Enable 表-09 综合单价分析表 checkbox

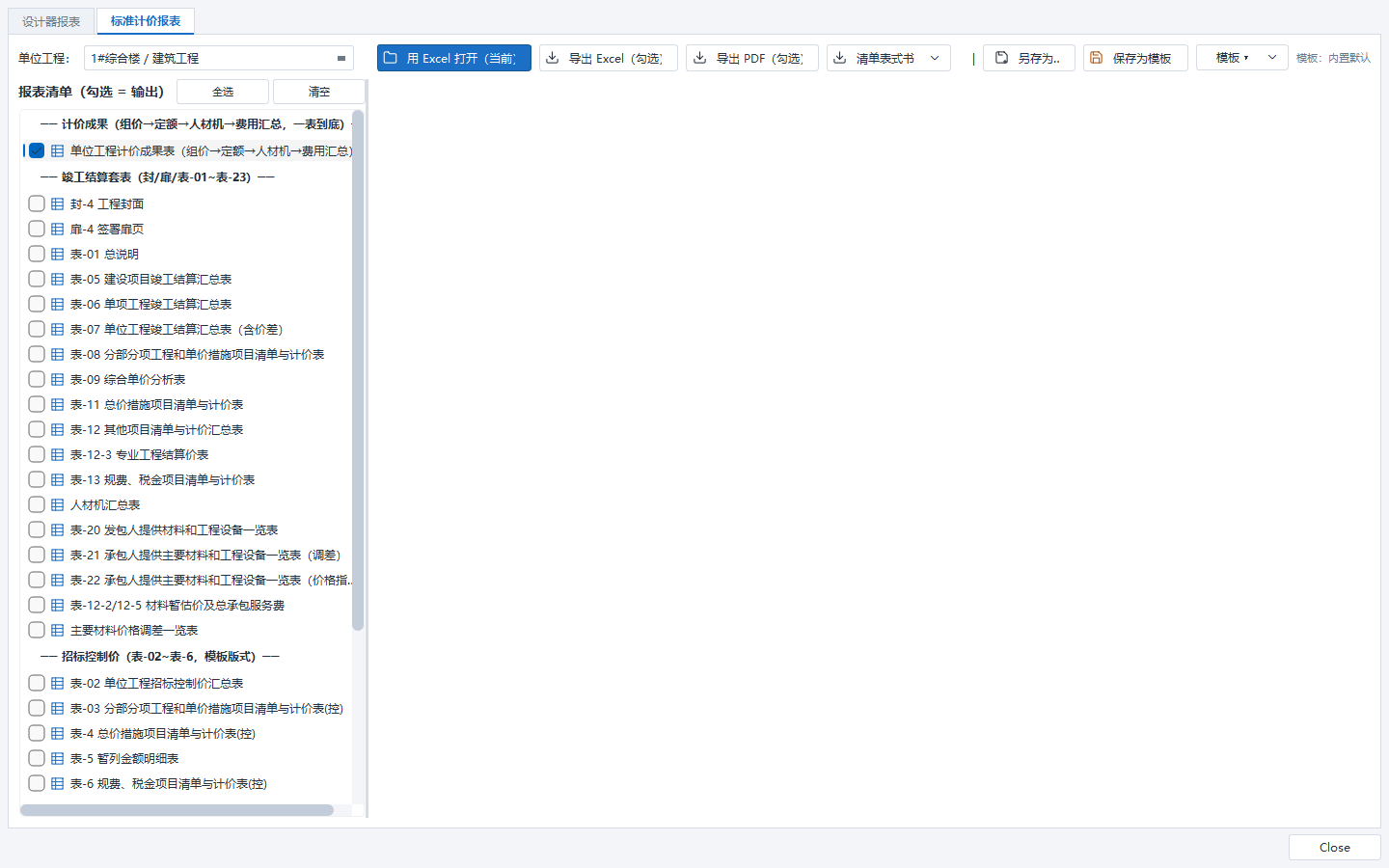pos(37,379)
